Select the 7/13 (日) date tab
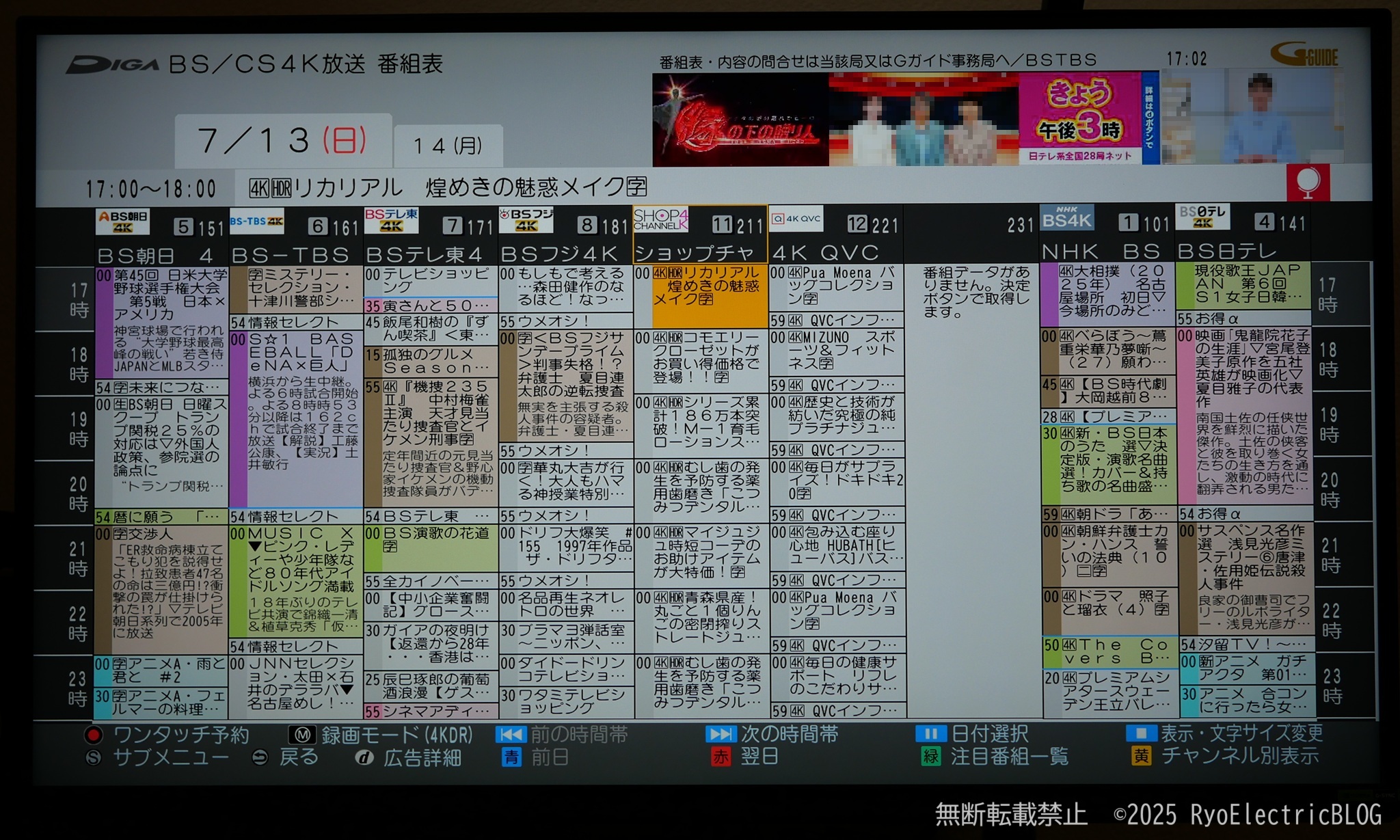Screen dimensions: 1400x840 pos(282,141)
